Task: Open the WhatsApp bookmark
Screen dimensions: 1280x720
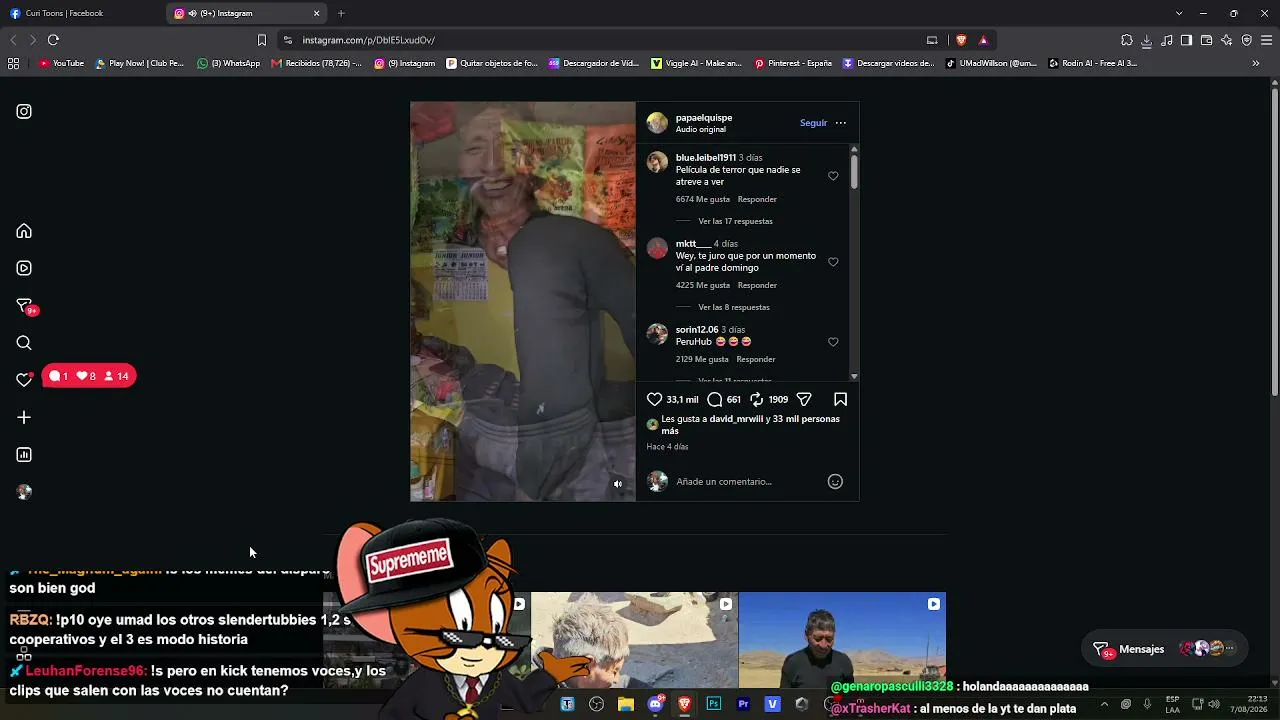Action: pos(228,63)
